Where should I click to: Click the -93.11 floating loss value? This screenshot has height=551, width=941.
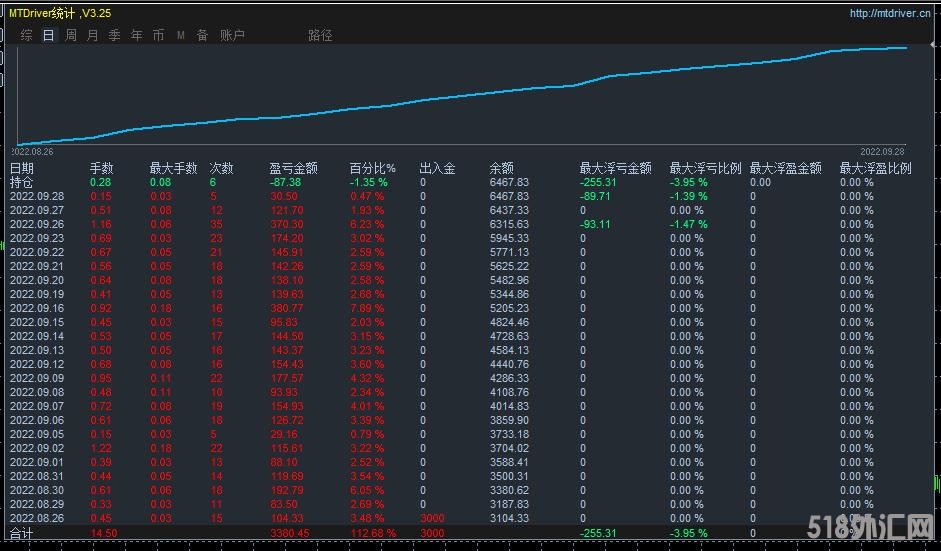pos(595,224)
